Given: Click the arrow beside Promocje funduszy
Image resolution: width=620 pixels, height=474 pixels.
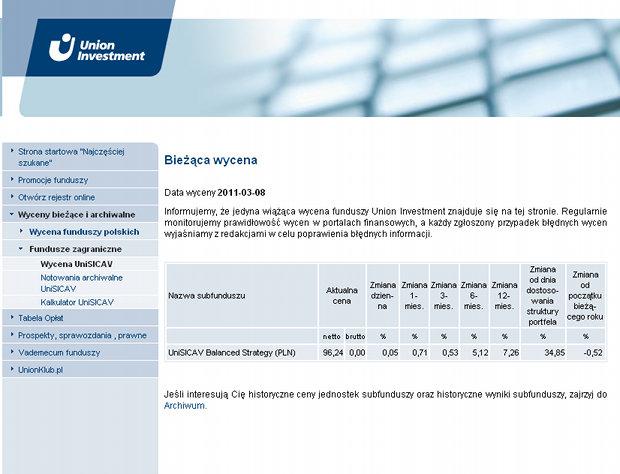Looking at the screenshot, I should click(x=12, y=179).
